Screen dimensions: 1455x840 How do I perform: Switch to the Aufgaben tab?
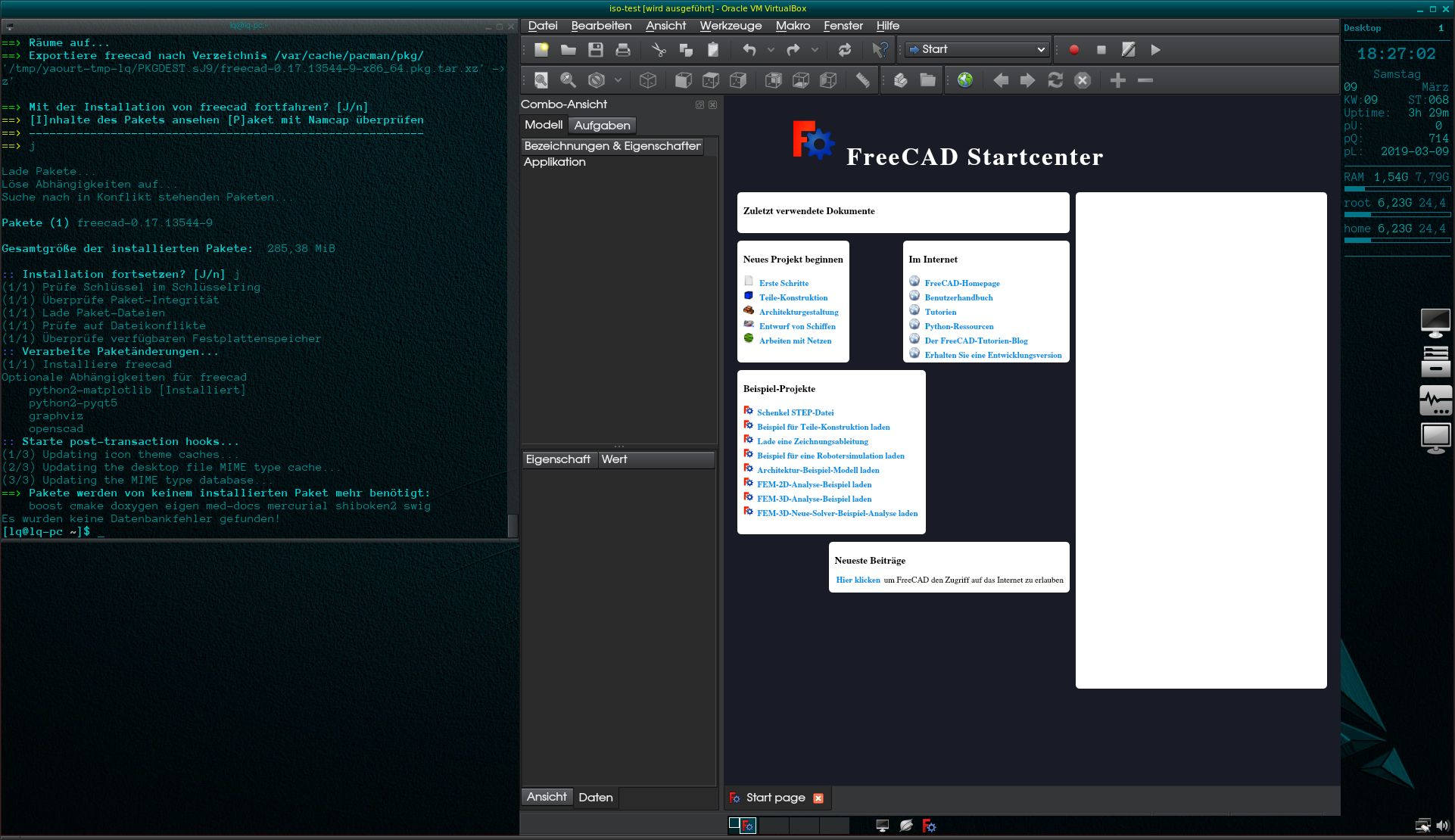click(602, 126)
